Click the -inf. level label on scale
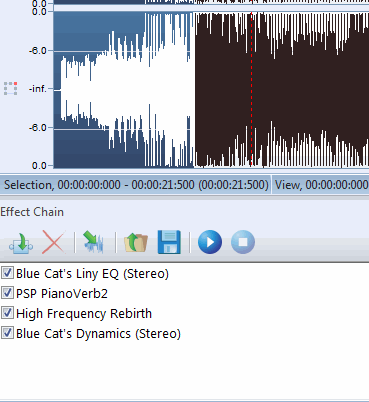369x402 pixels. pyautogui.click(x=37, y=89)
